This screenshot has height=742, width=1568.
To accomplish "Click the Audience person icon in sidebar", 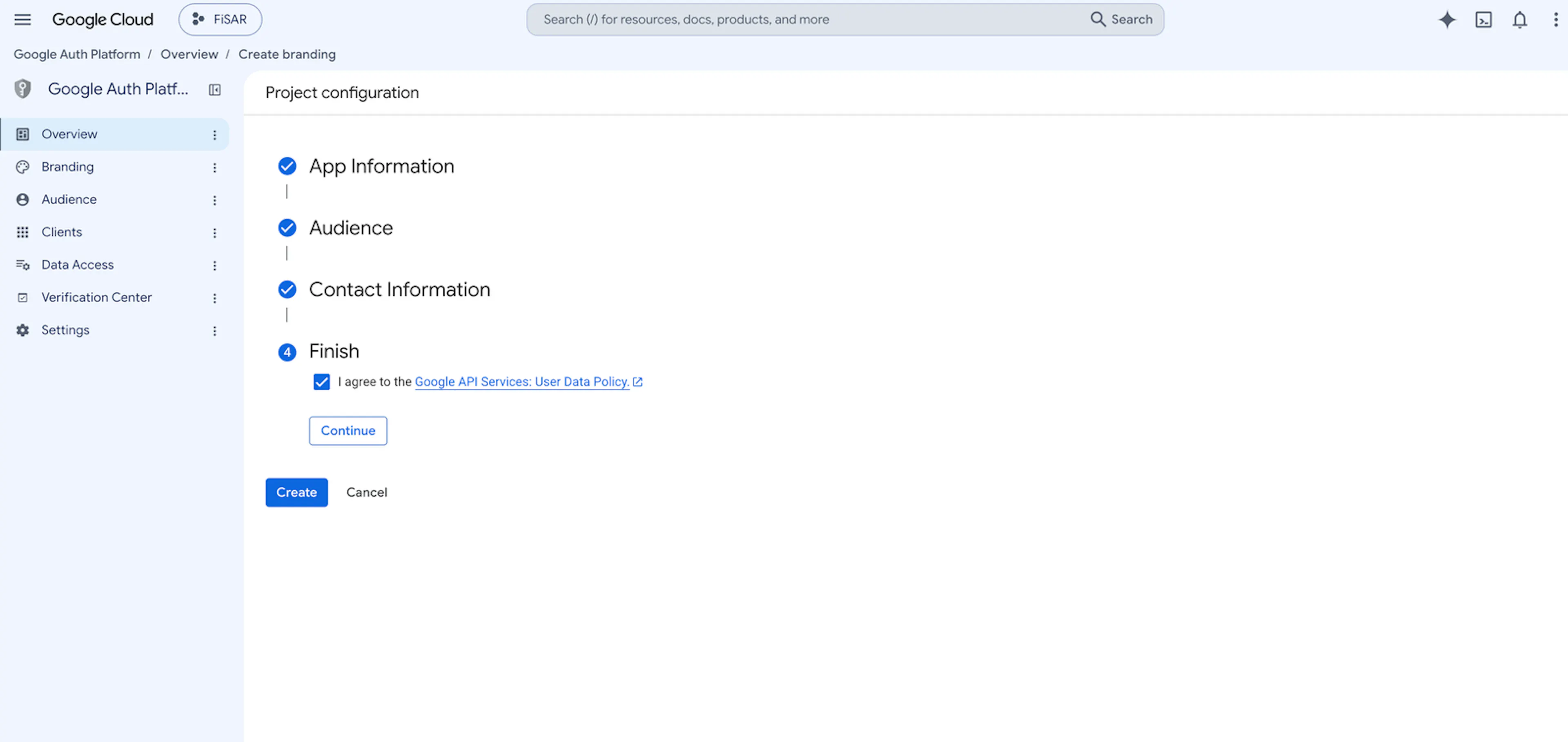I will 22,199.
